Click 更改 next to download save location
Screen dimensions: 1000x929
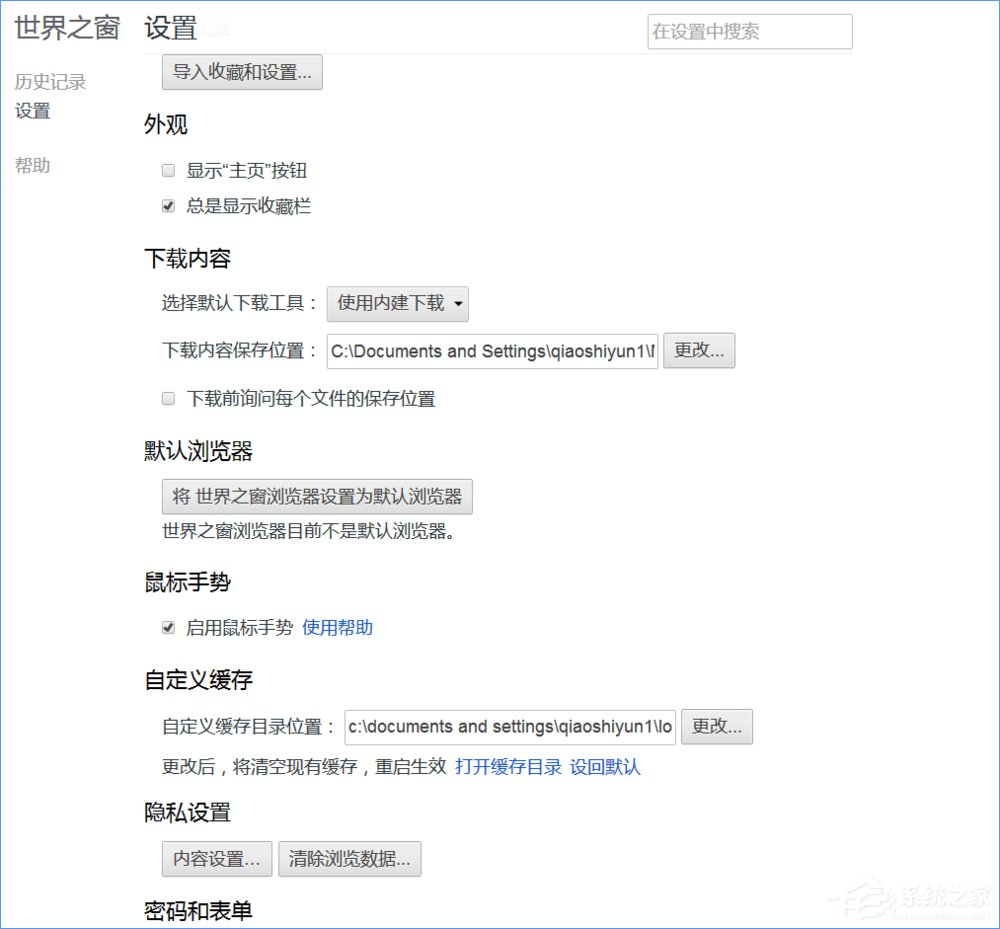pos(699,351)
